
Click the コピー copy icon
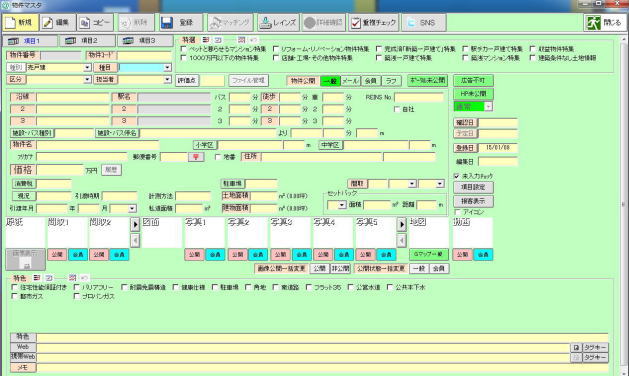point(85,22)
